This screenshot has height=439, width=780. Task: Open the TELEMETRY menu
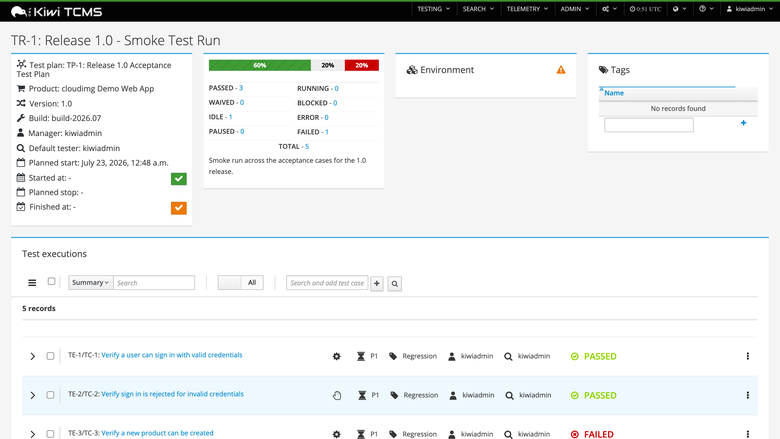[x=527, y=9]
